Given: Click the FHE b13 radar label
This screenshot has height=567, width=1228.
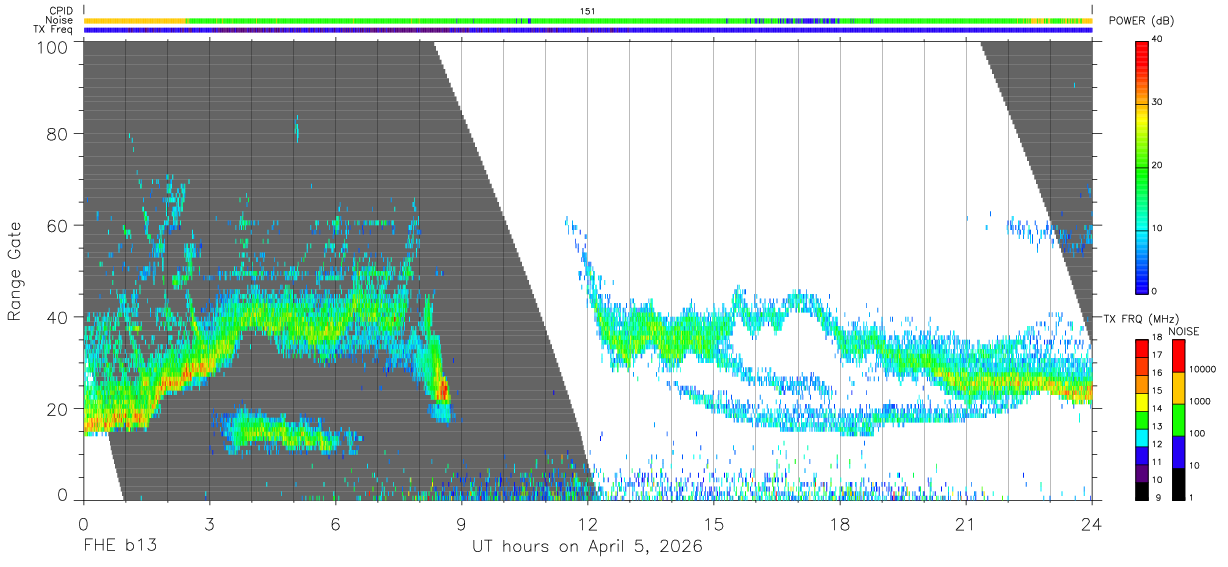Looking at the screenshot, I should coord(119,546).
